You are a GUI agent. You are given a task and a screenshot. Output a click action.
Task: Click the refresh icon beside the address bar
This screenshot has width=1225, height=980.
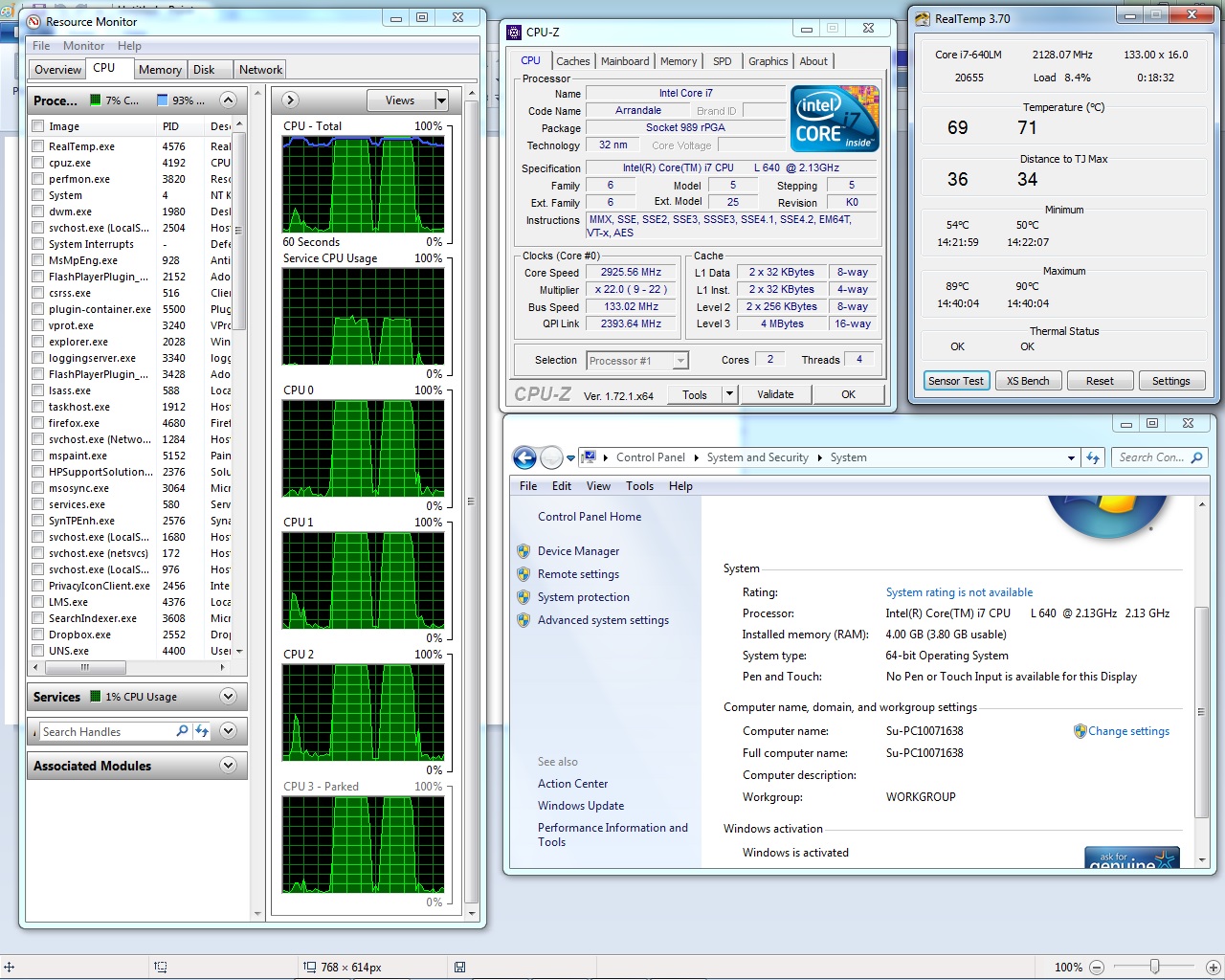tap(1093, 457)
